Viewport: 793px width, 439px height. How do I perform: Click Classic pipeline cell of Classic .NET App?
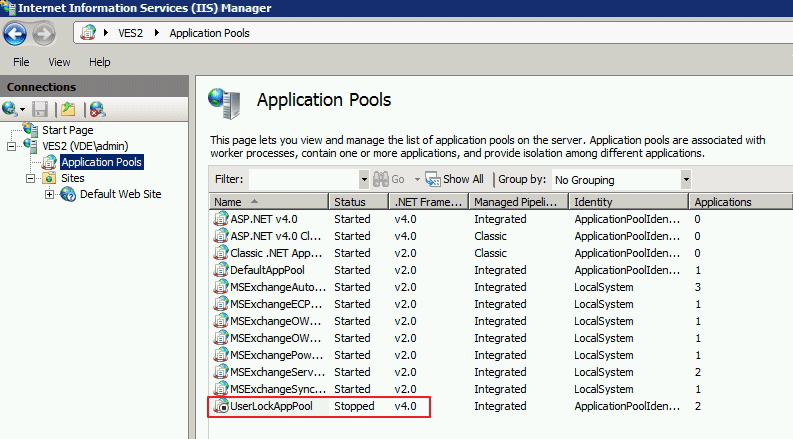click(491, 253)
